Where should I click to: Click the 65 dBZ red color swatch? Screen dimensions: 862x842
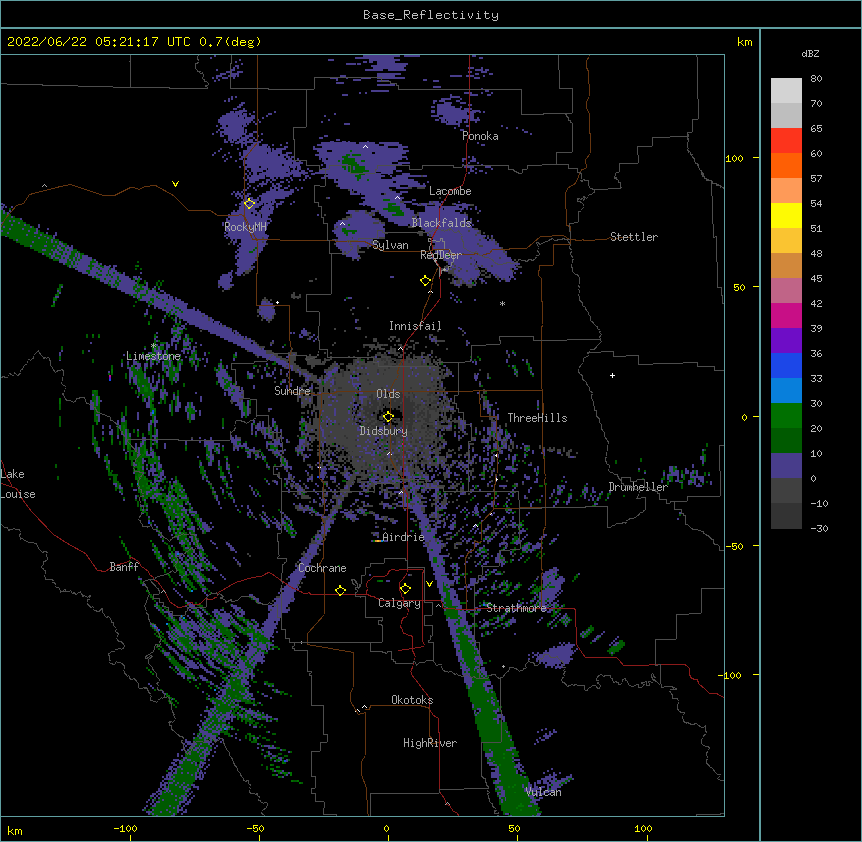coord(786,140)
